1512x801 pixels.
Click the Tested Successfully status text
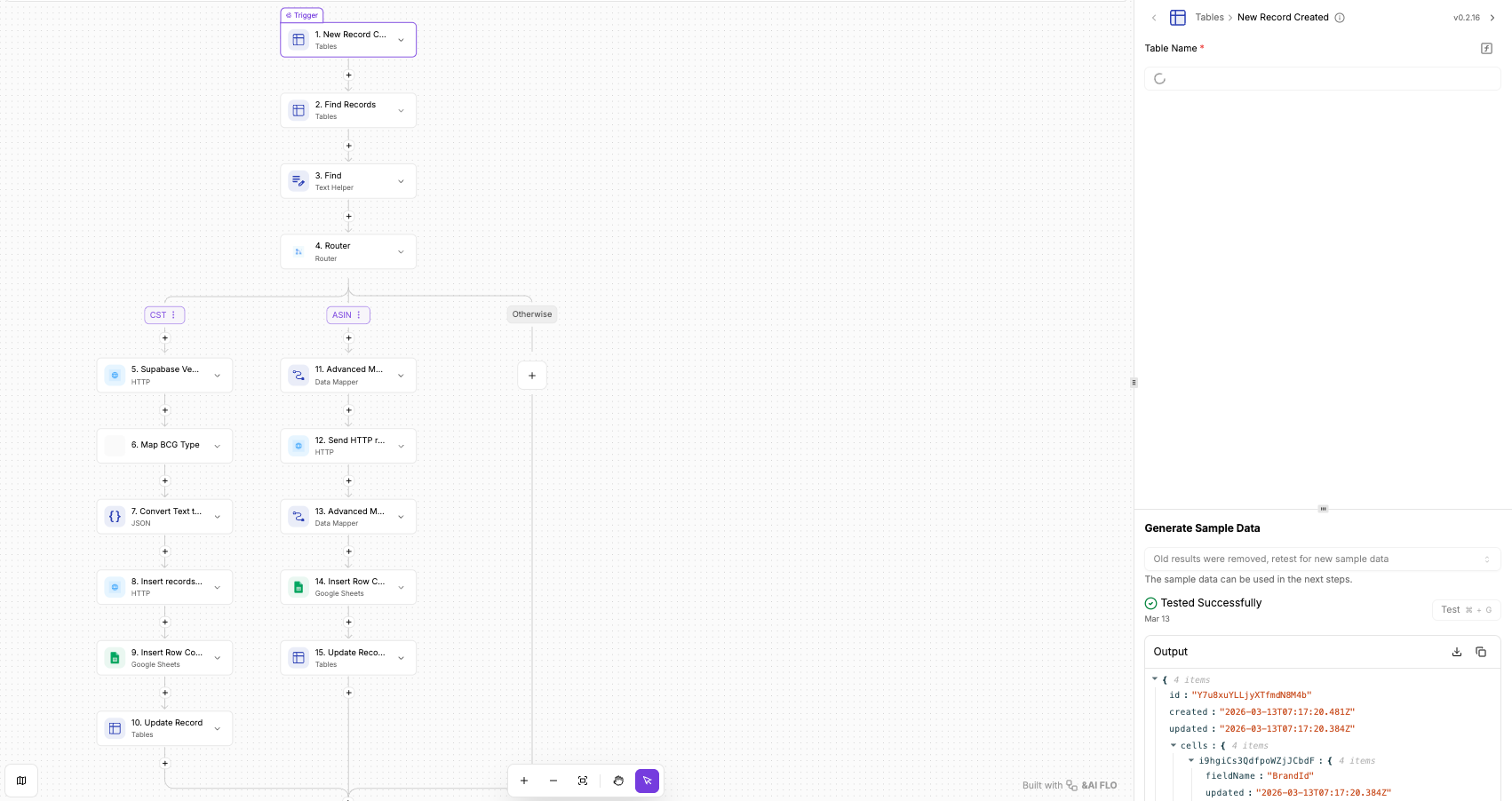1211,603
